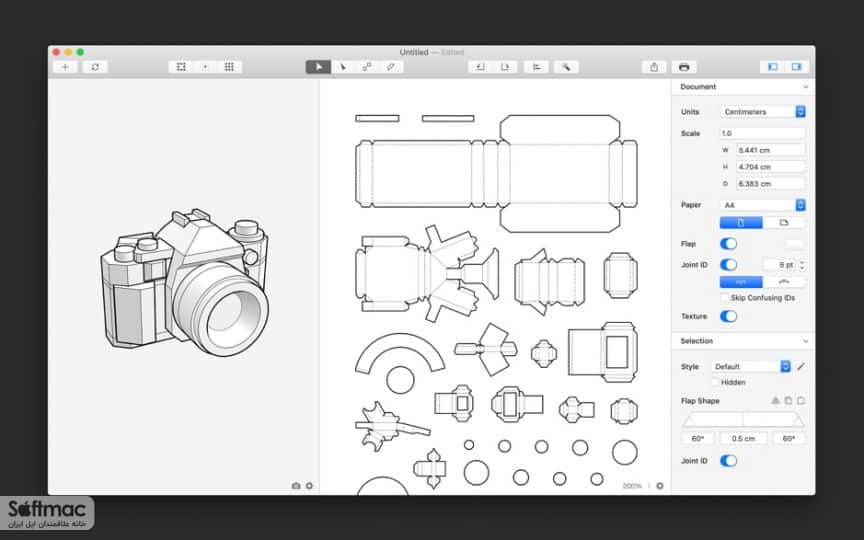Open the Units Centimeters dropdown
This screenshot has height=540, width=864.
coord(763,111)
